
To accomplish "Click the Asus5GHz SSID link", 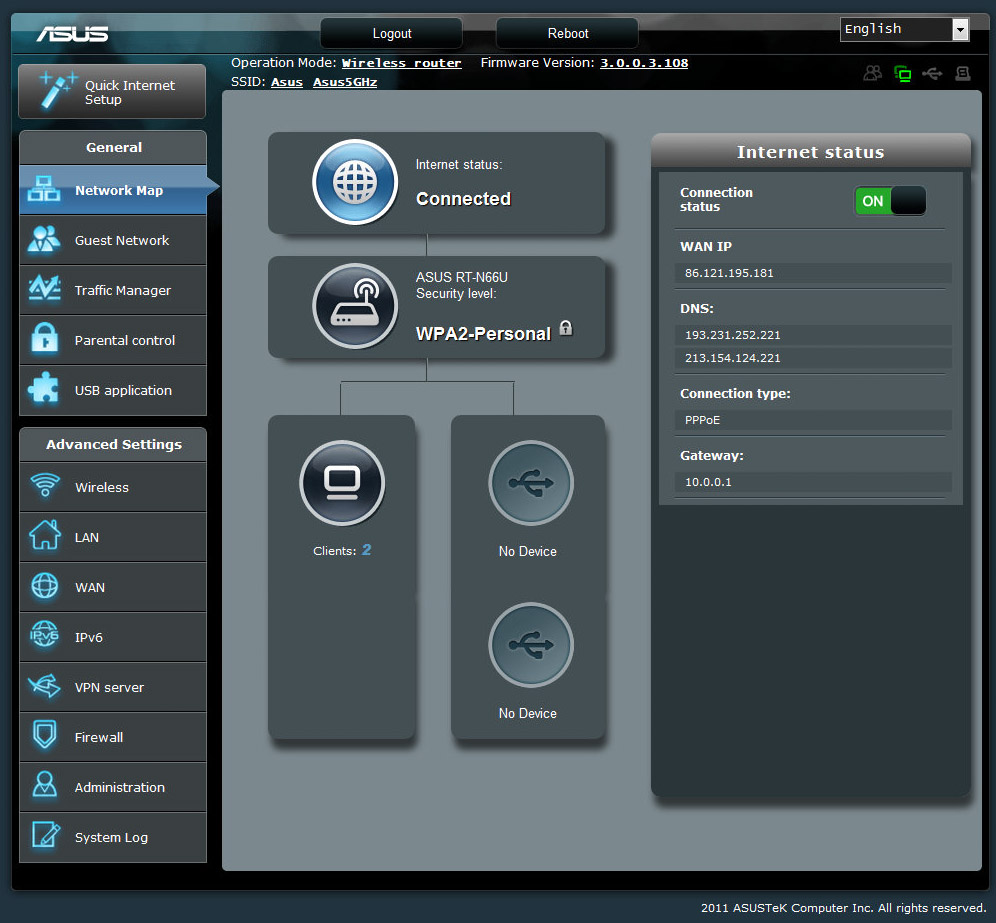I will pyautogui.click(x=345, y=82).
